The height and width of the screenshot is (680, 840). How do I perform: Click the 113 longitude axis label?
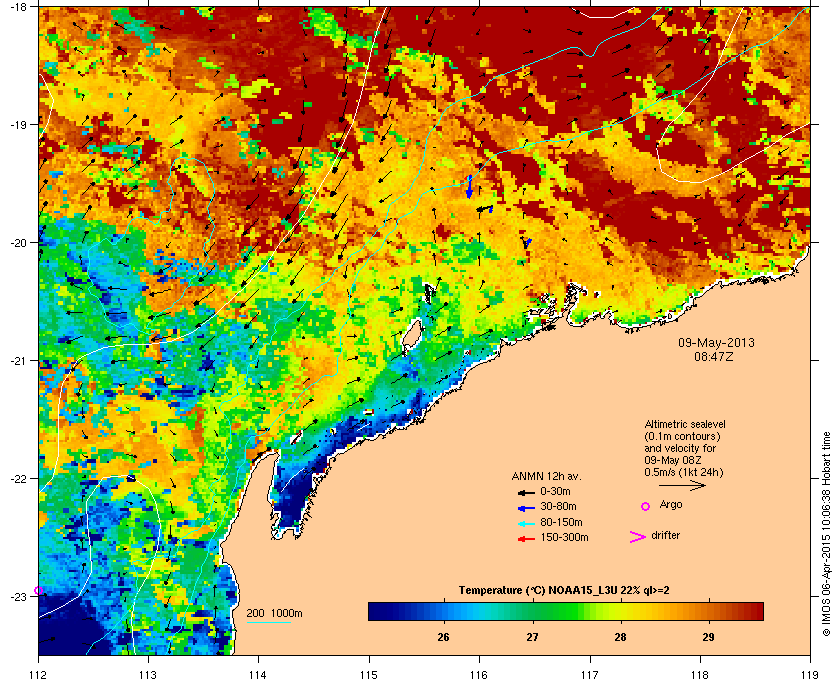click(x=148, y=674)
